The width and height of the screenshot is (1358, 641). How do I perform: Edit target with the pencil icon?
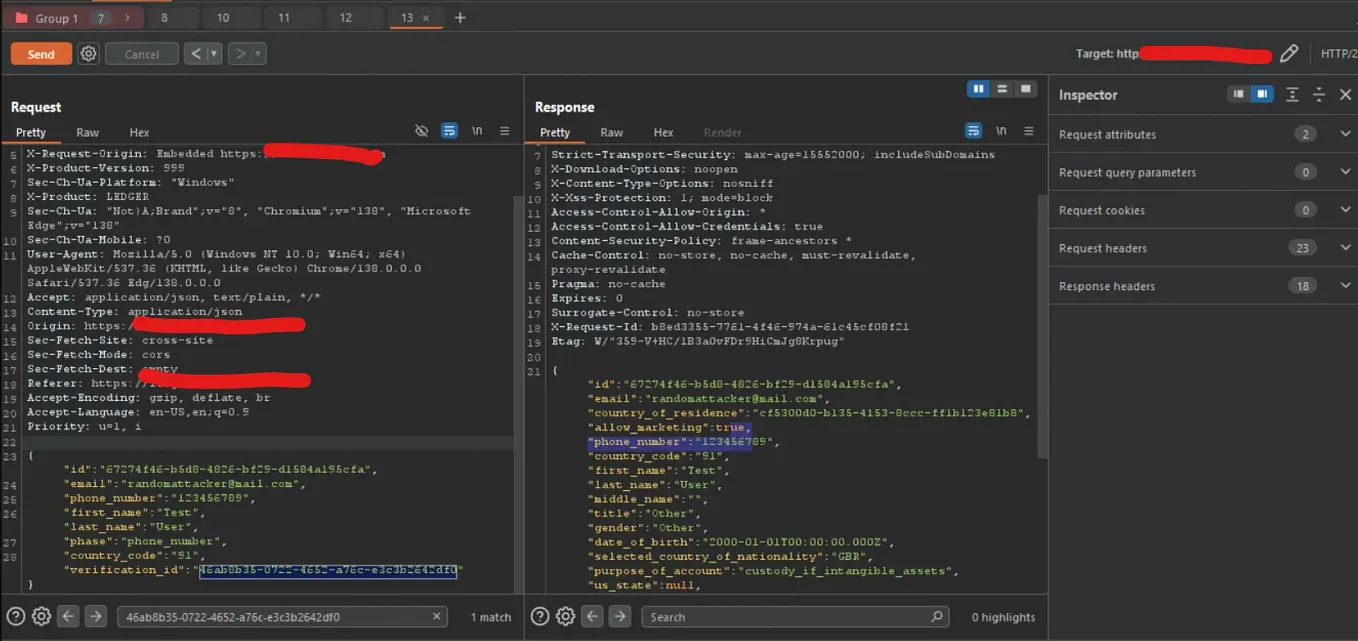1289,54
